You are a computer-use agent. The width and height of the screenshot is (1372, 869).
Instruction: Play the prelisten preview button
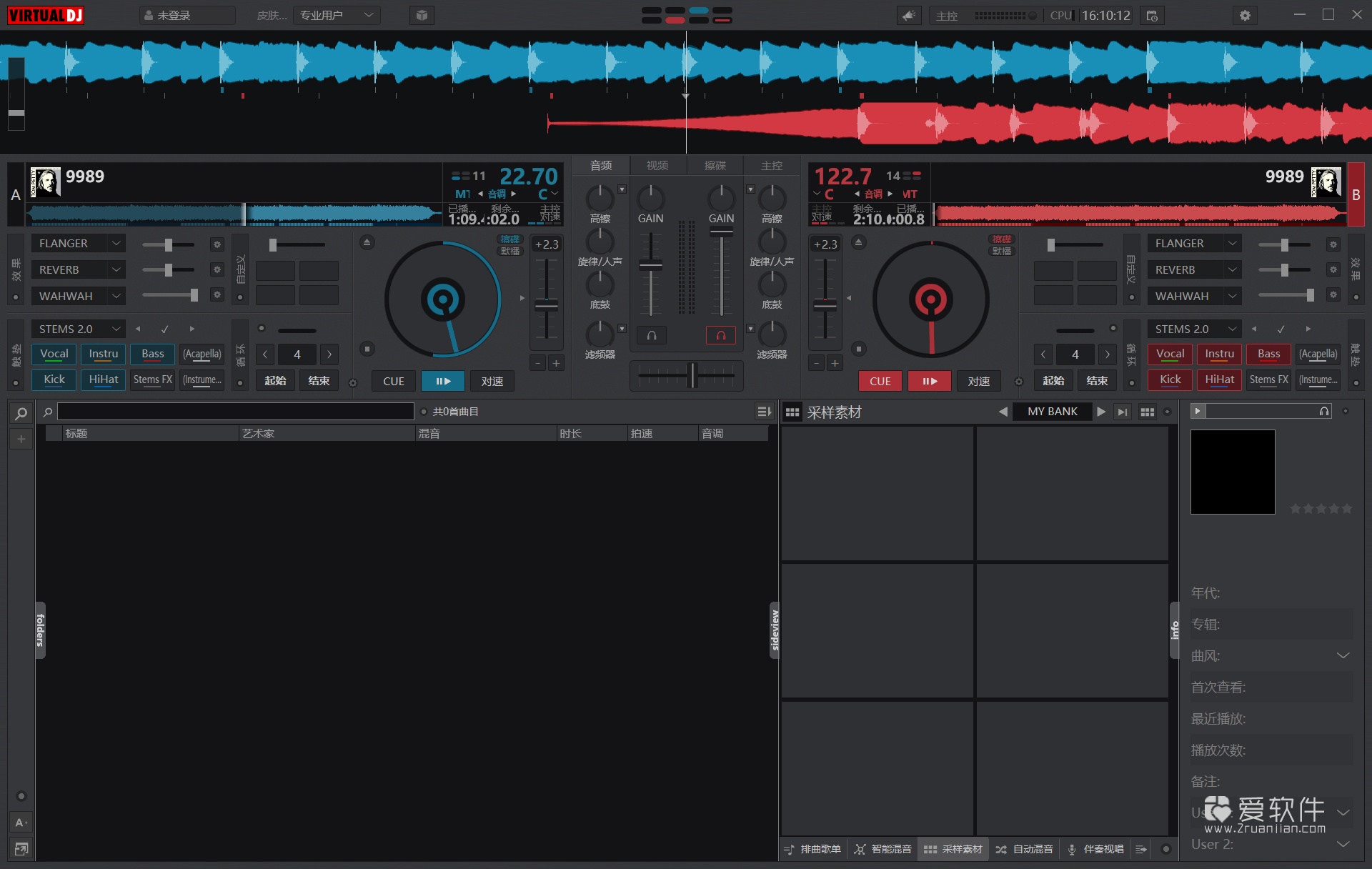[1198, 411]
